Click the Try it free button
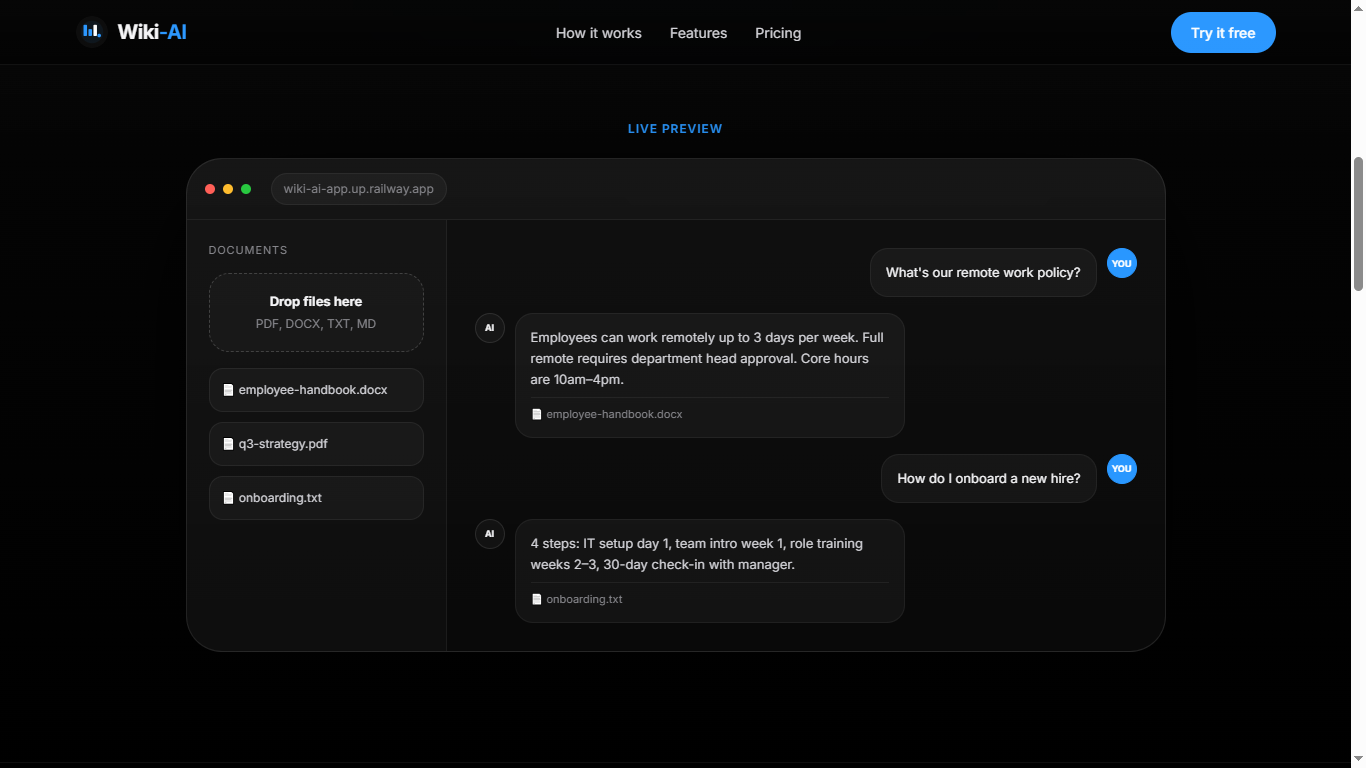This screenshot has width=1366, height=768. click(x=1223, y=33)
